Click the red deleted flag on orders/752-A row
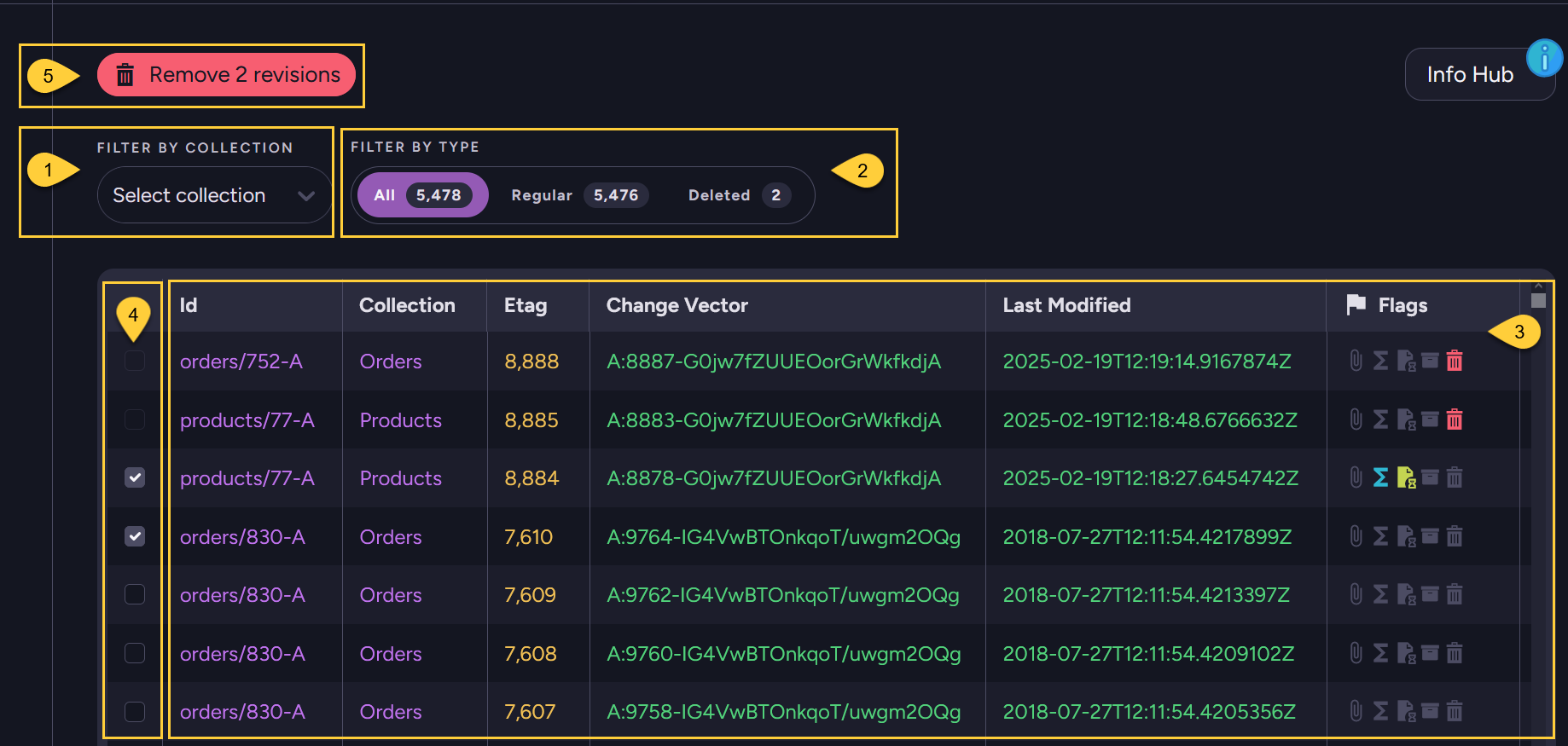1568x746 pixels. point(1455,361)
